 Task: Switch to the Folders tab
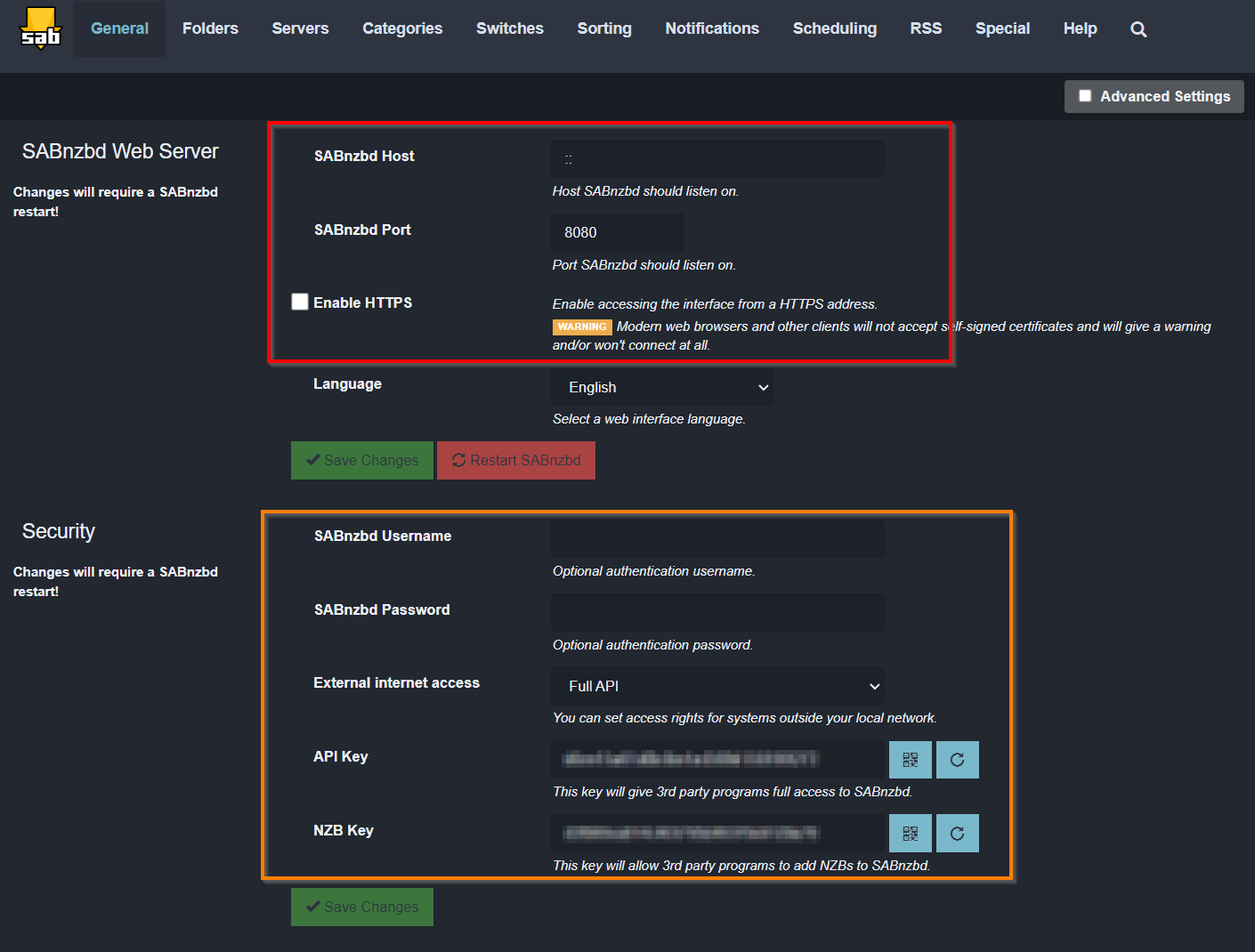[210, 28]
